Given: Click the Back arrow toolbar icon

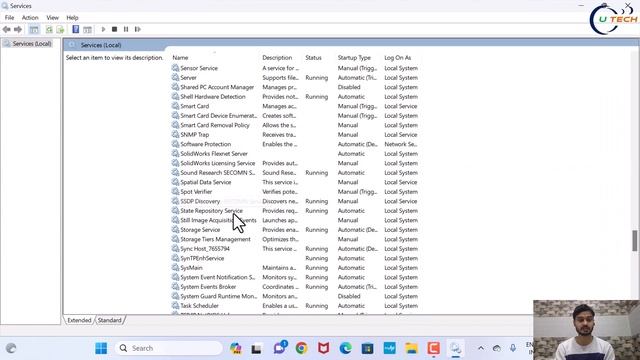Looking at the screenshot, I should 7,29.
